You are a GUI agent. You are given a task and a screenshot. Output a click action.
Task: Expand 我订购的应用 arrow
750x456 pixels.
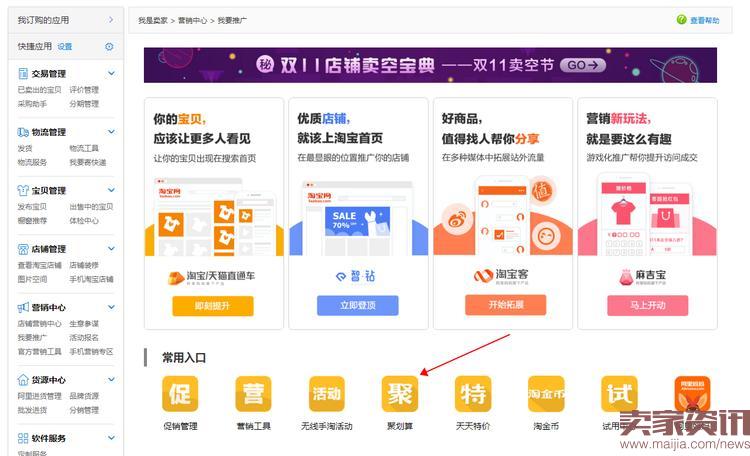point(111,20)
